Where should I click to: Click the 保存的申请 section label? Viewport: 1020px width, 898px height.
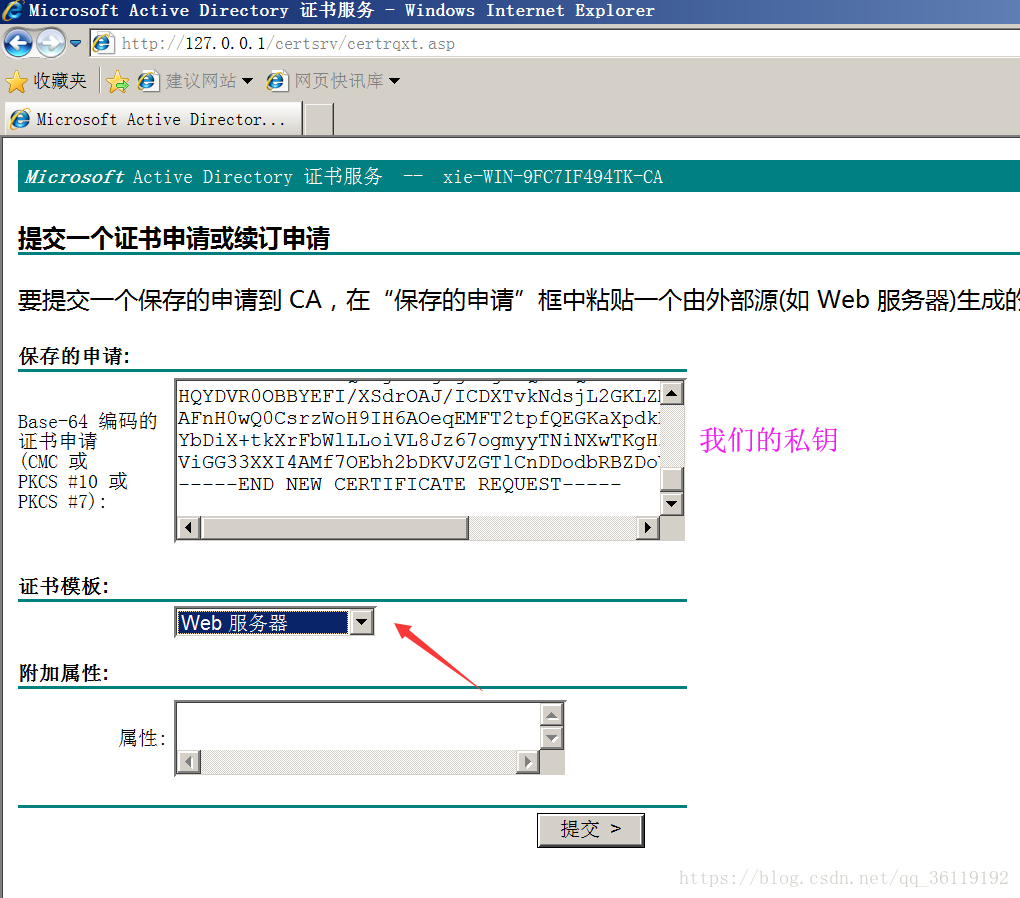[x=74, y=356]
